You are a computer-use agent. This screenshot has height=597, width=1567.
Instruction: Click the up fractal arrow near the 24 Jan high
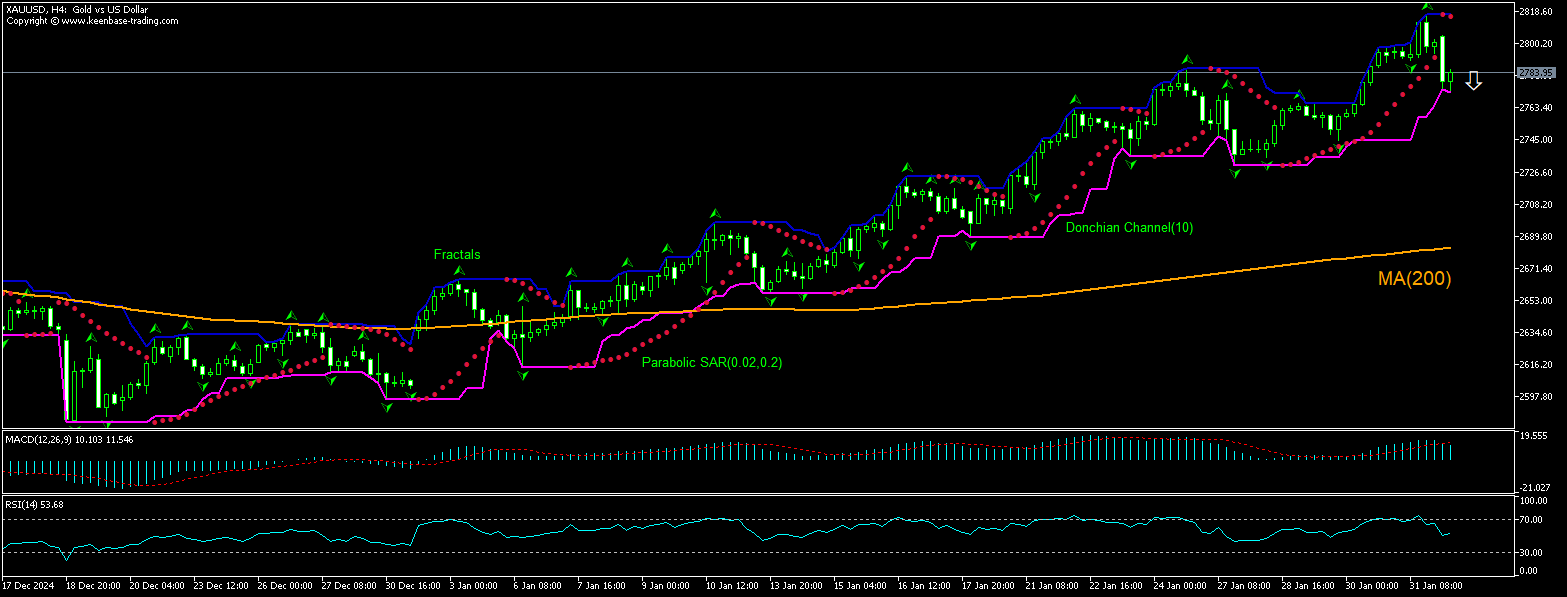[x=1188, y=58]
